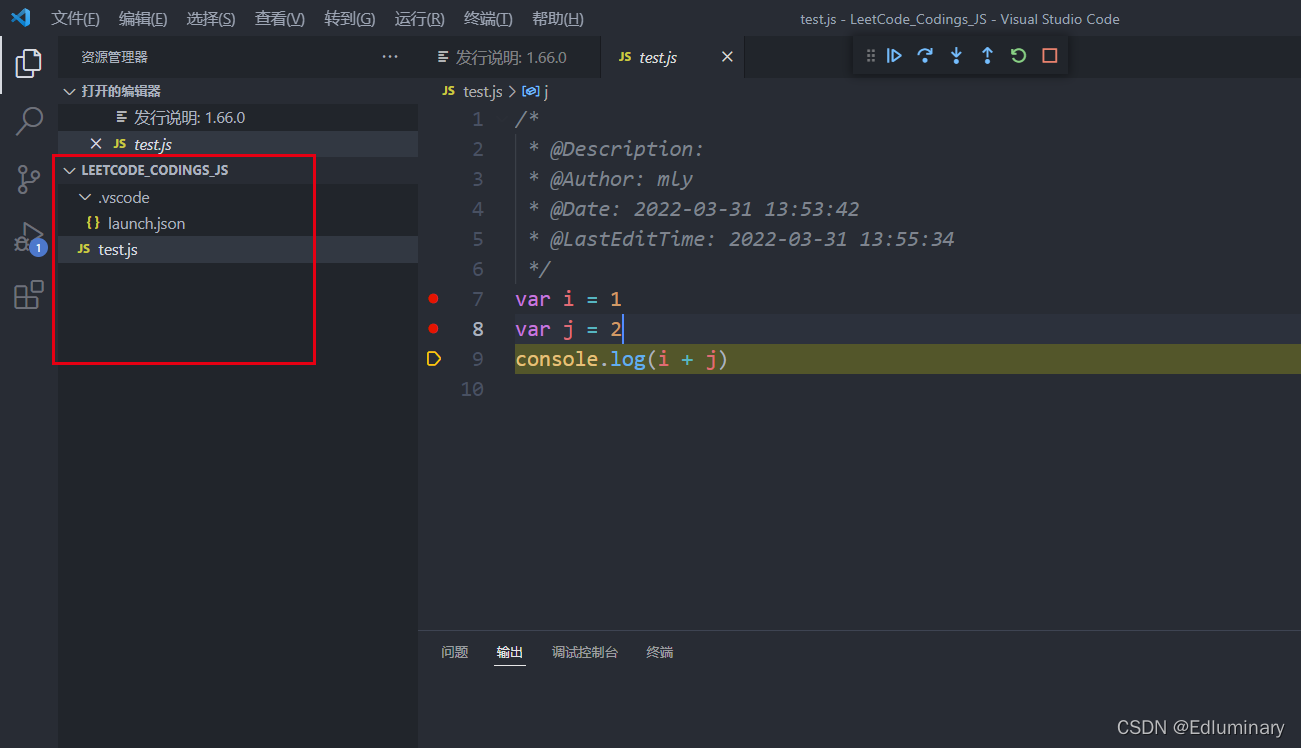Click the JS file icon in the breadcrumb
1301x748 pixels.
pos(448,91)
